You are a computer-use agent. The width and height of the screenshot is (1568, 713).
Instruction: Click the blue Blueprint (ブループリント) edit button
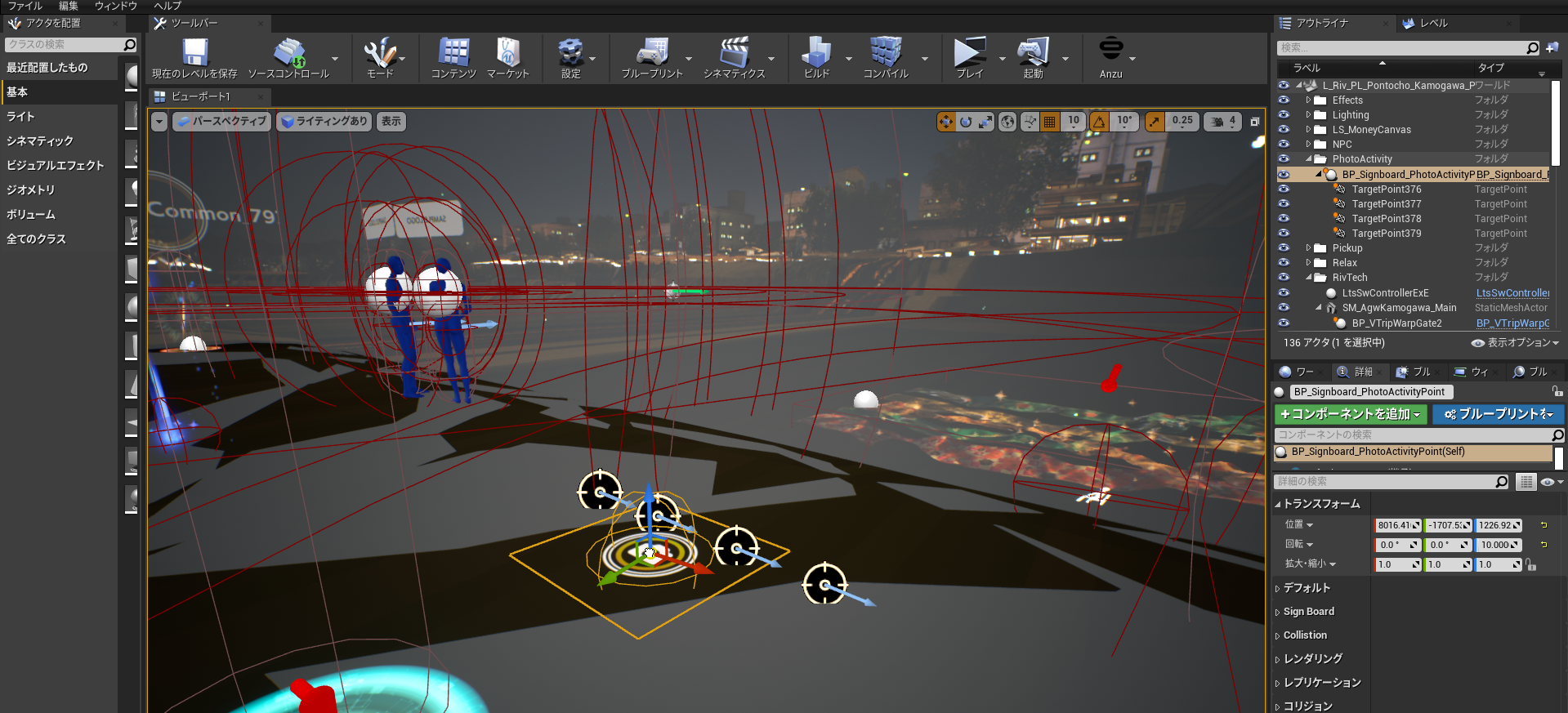(x=1498, y=414)
